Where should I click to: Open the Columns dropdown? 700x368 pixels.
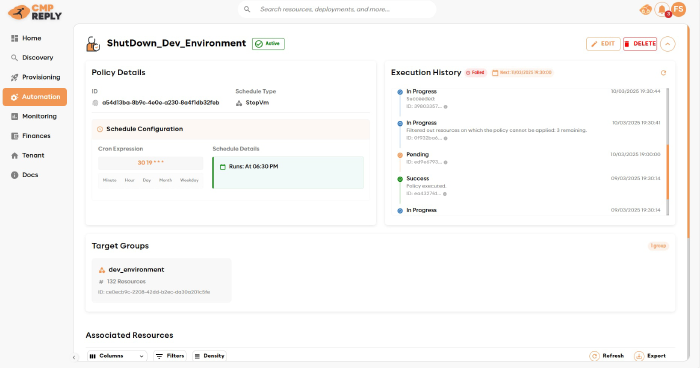click(x=117, y=356)
